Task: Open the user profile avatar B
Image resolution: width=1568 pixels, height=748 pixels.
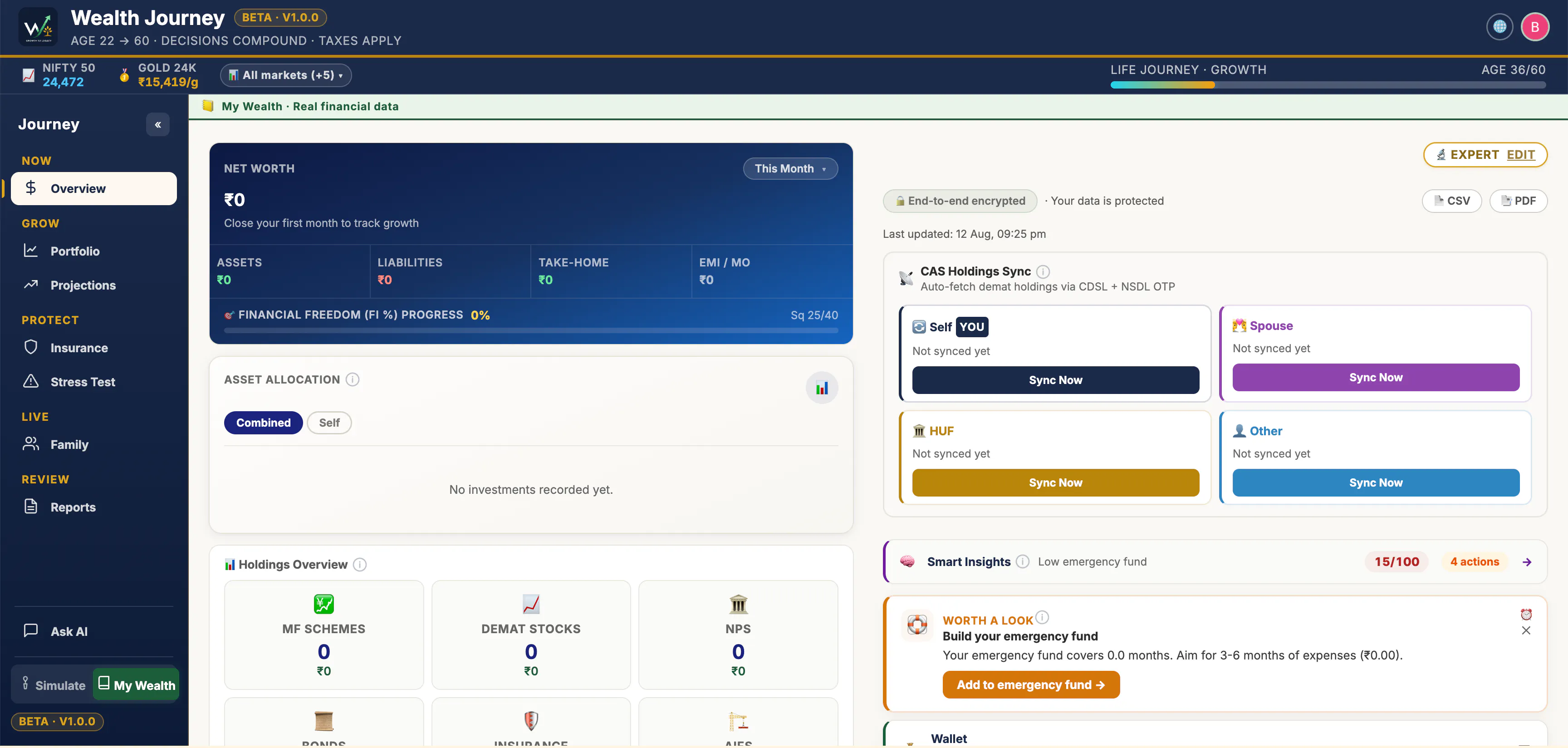Action: click(x=1535, y=27)
